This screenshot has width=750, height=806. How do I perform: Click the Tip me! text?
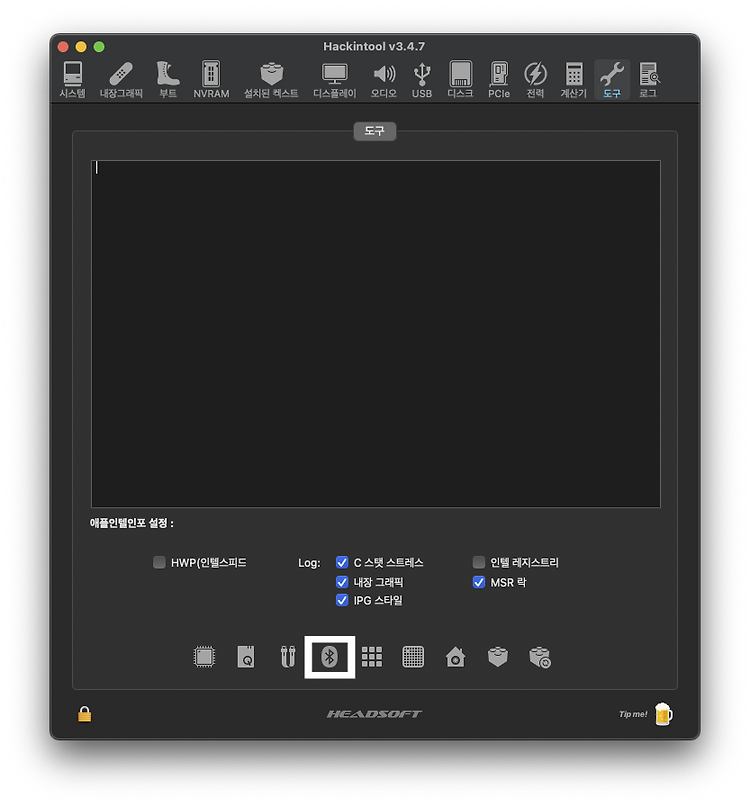pyautogui.click(x=633, y=713)
